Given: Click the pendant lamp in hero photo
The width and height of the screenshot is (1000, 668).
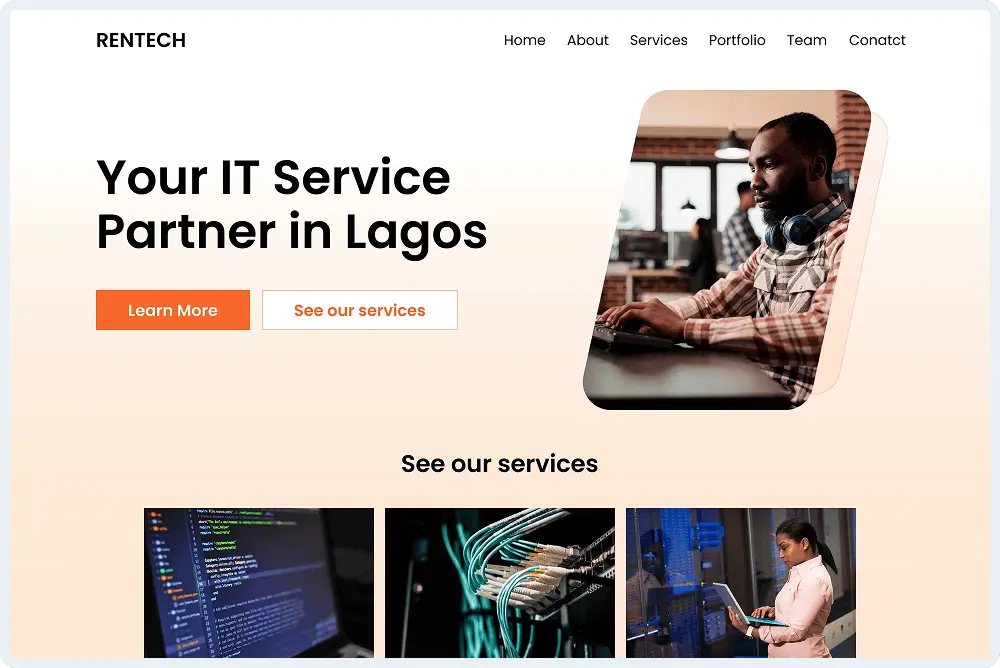Looking at the screenshot, I should click(732, 146).
